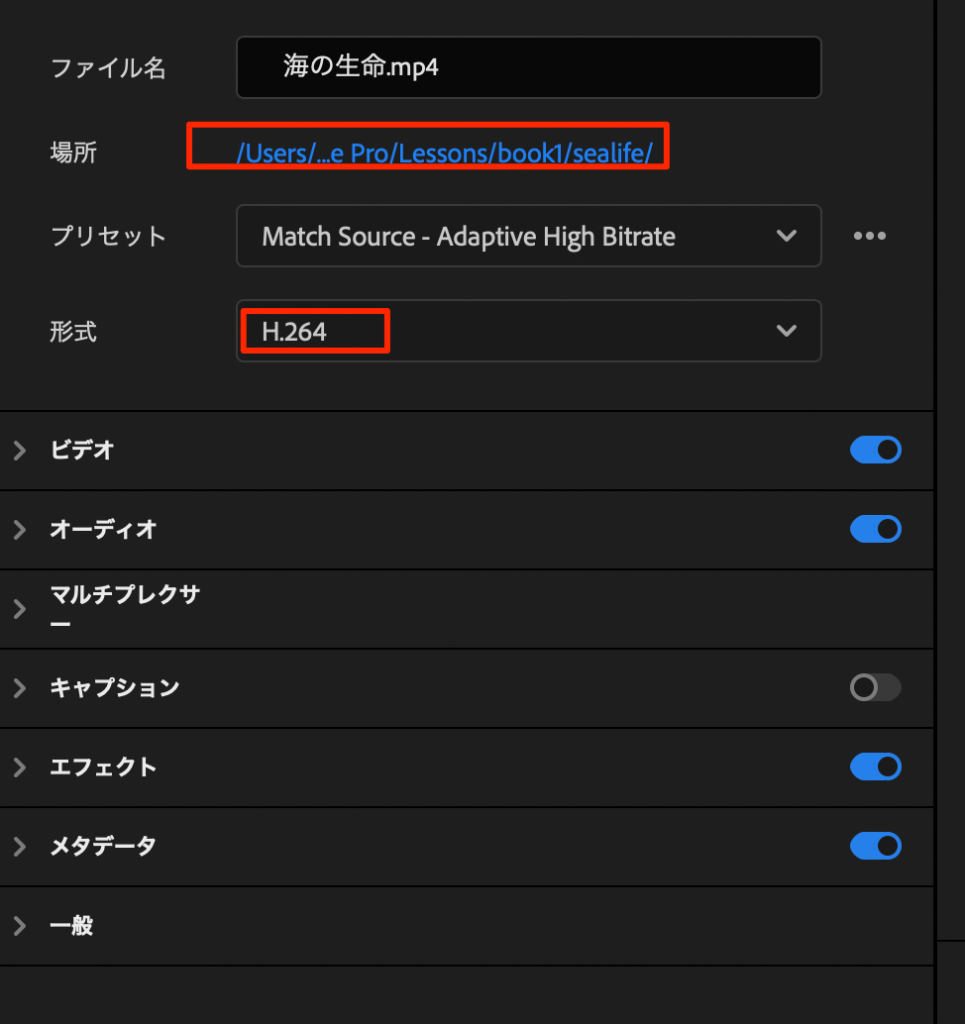
Task: Disable the ビデオ export toggle
Action: click(x=875, y=450)
